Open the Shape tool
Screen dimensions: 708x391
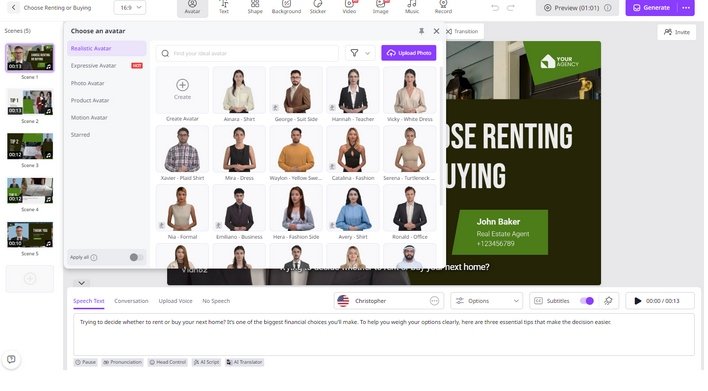(255, 7)
